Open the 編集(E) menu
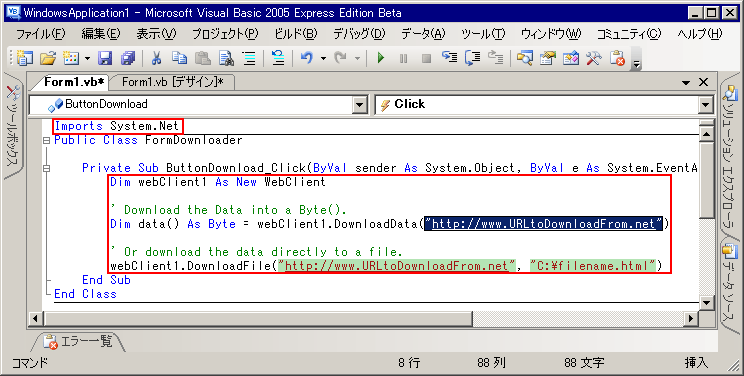 click(101, 34)
